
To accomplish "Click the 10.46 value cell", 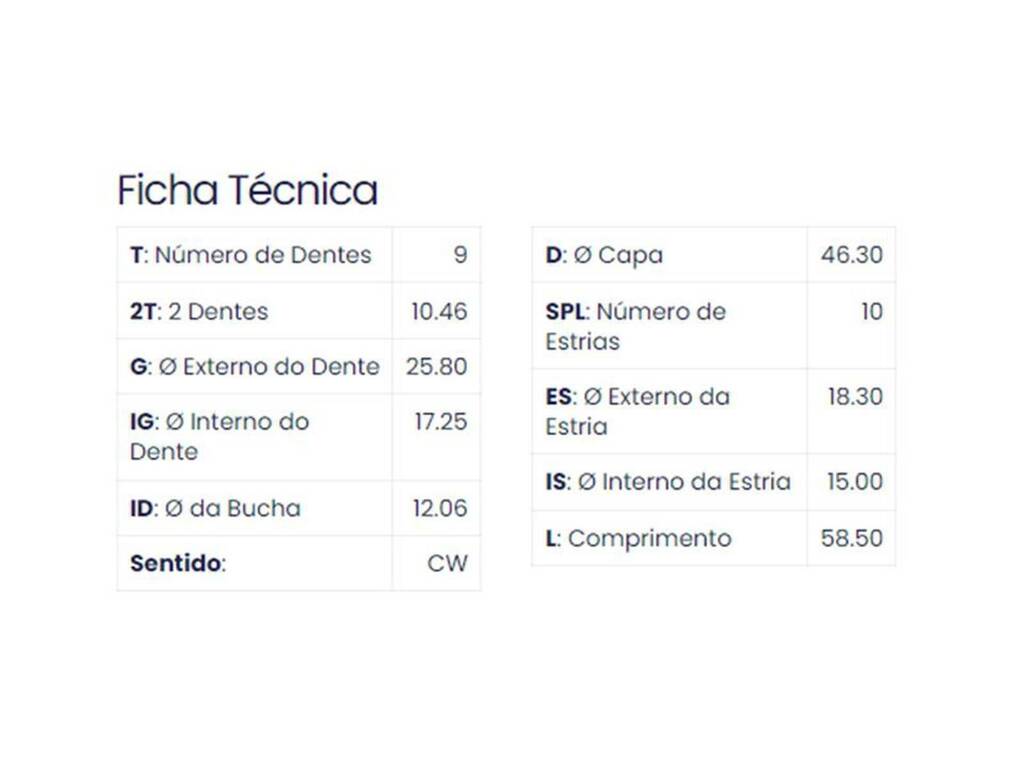I will coord(436,311).
